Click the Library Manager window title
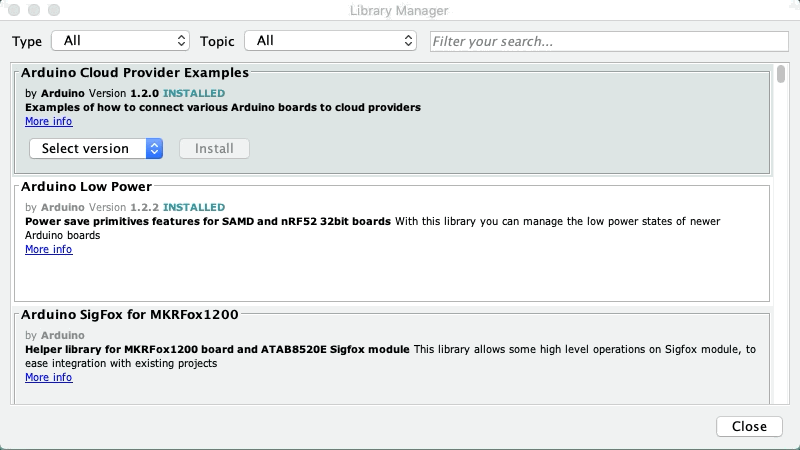Image resolution: width=800 pixels, height=450 pixels. coord(399,10)
